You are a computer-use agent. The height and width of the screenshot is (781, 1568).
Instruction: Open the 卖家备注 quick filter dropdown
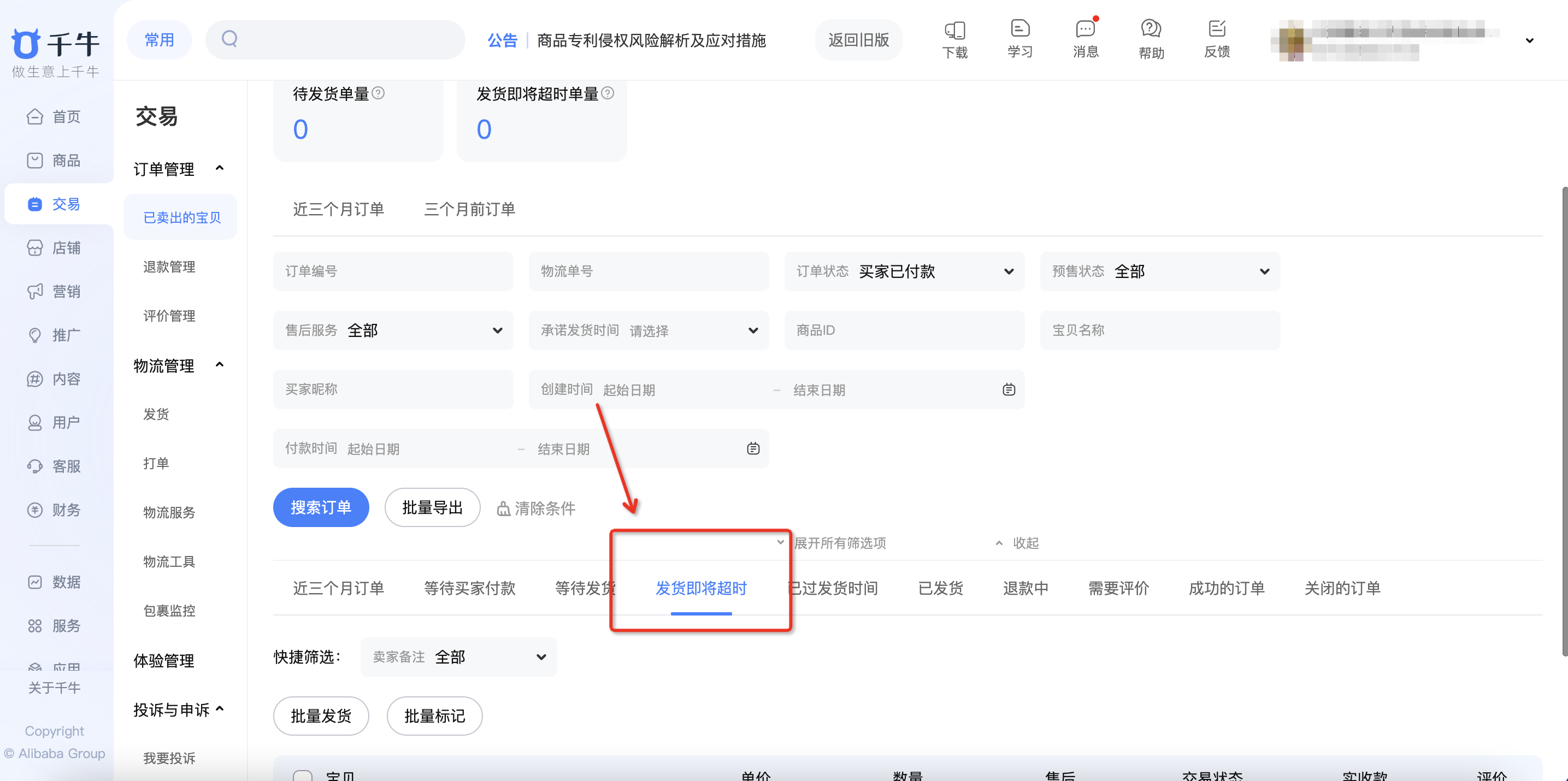pyautogui.click(x=459, y=657)
